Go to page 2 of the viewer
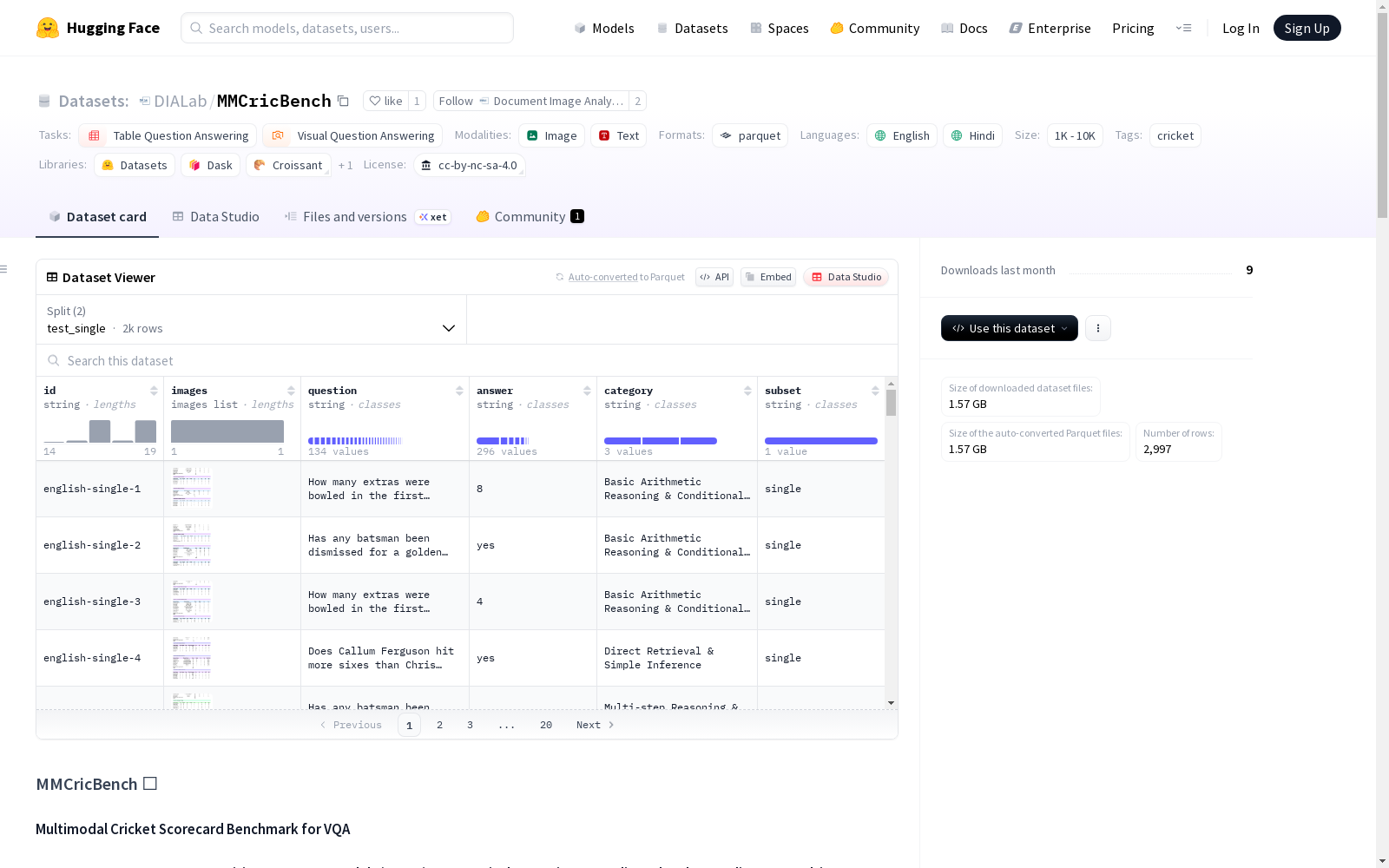This screenshot has height=868, width=1389. (439, 725)
